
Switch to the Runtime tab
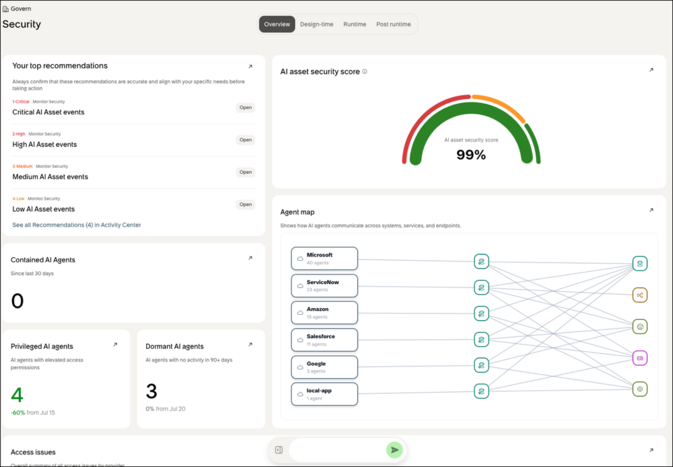(x=355, y=24)
